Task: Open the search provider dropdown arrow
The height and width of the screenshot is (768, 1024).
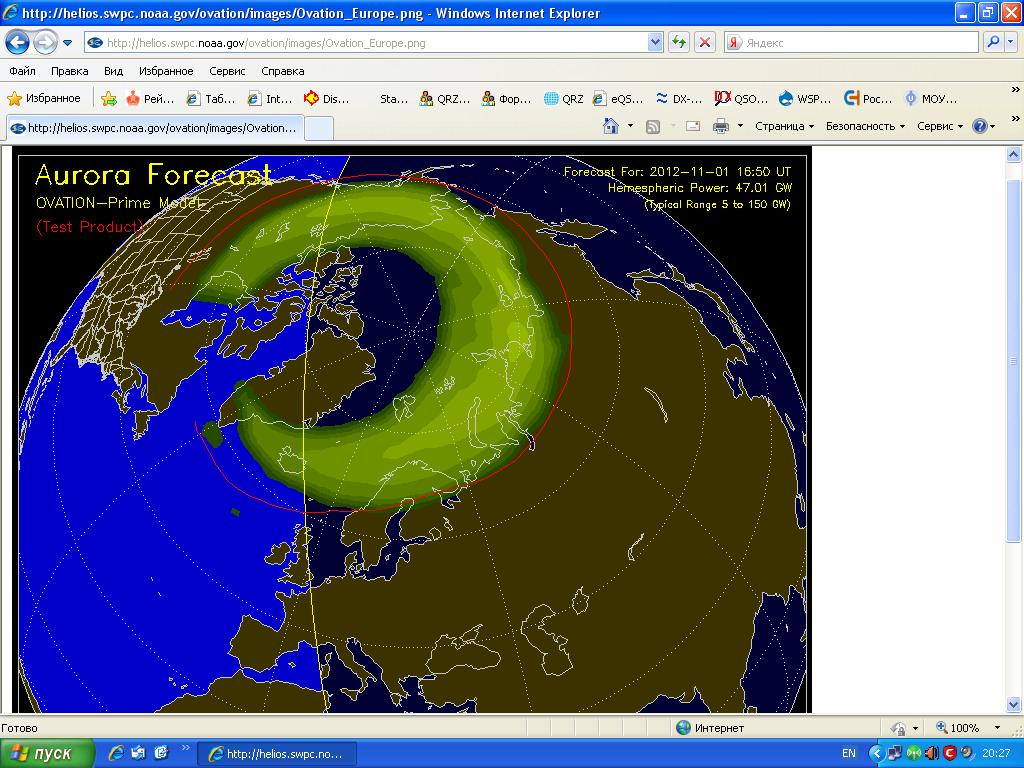Action: click(1010, 43)
